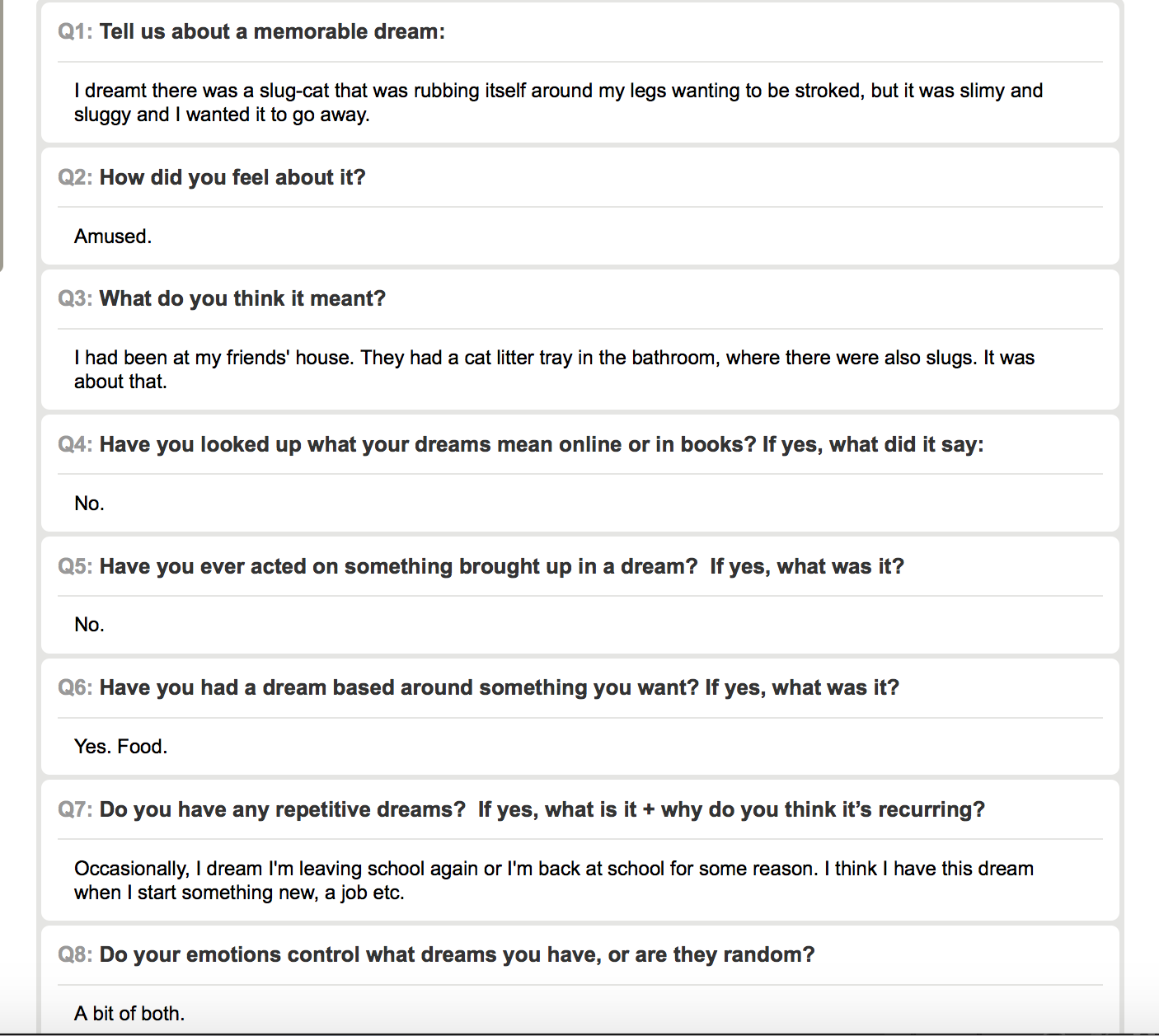
Task: Click the repetitive dreams question
Action: [x=542, y=809]
